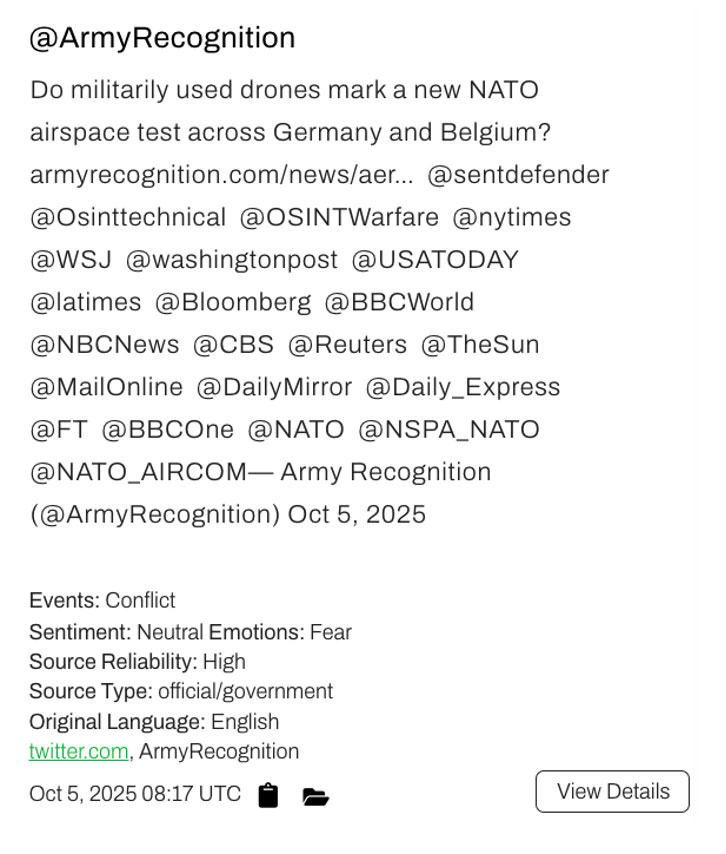Click the @OSINTWarfare handle
The width and height of the screenshot is (726, 854).
339,217
